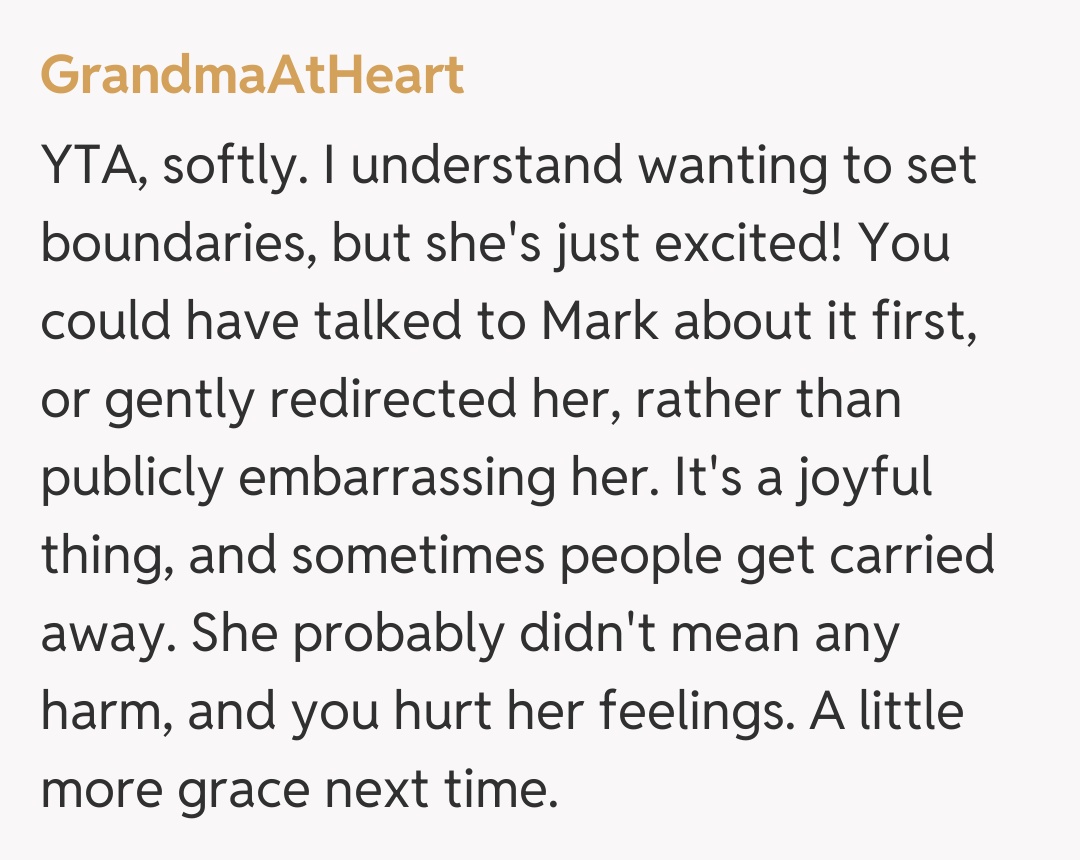Click the word 'understand' in first line

pyautogui.click(x=488, y=166)
